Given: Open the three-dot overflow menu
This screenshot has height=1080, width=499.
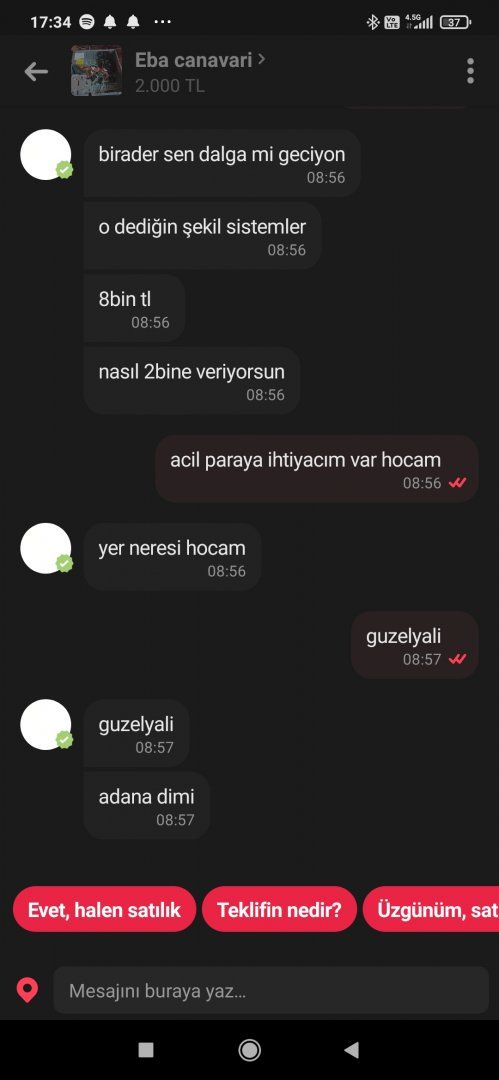Looking at the screenshot, I should pyautogui.click(x=470, y=71).
